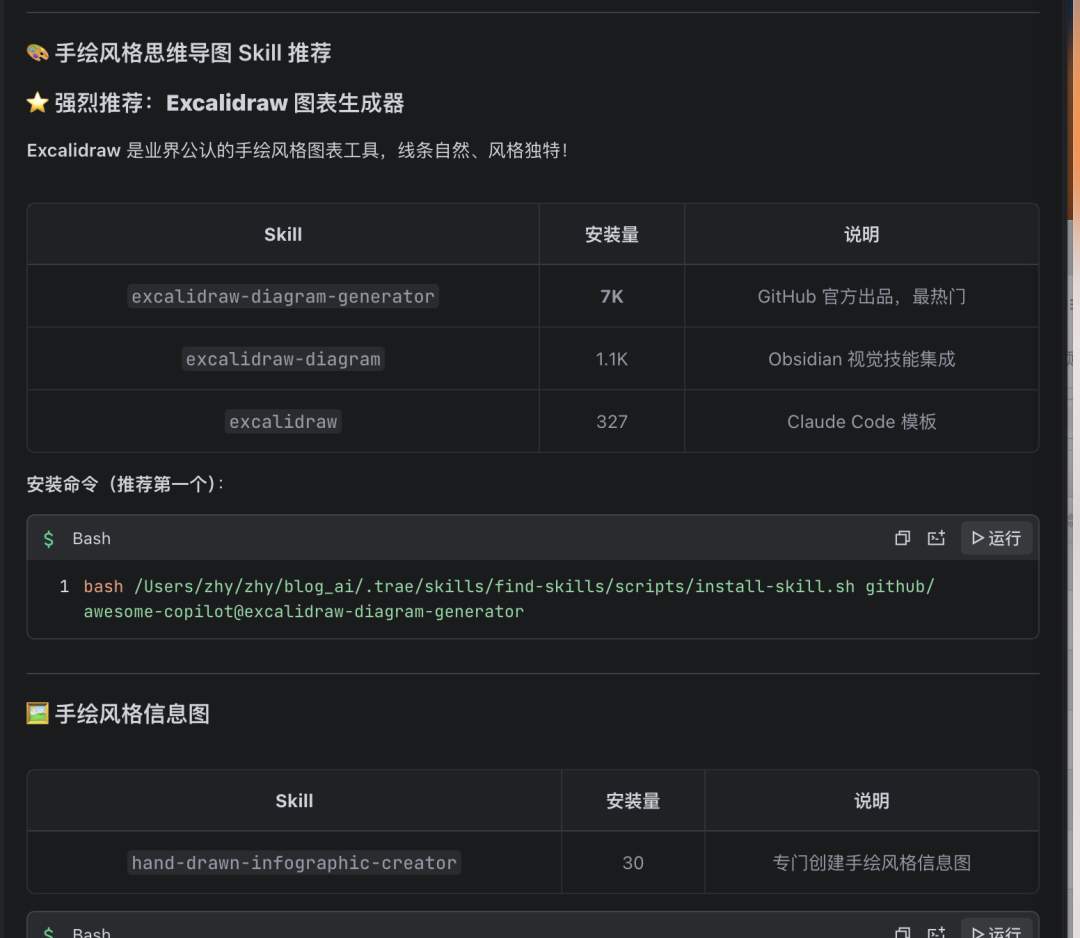This screenshot has width=1080, height=938.
Task: Click the Skill header above excalidraw-diagram-generator
Action: [x=283, y=234]
